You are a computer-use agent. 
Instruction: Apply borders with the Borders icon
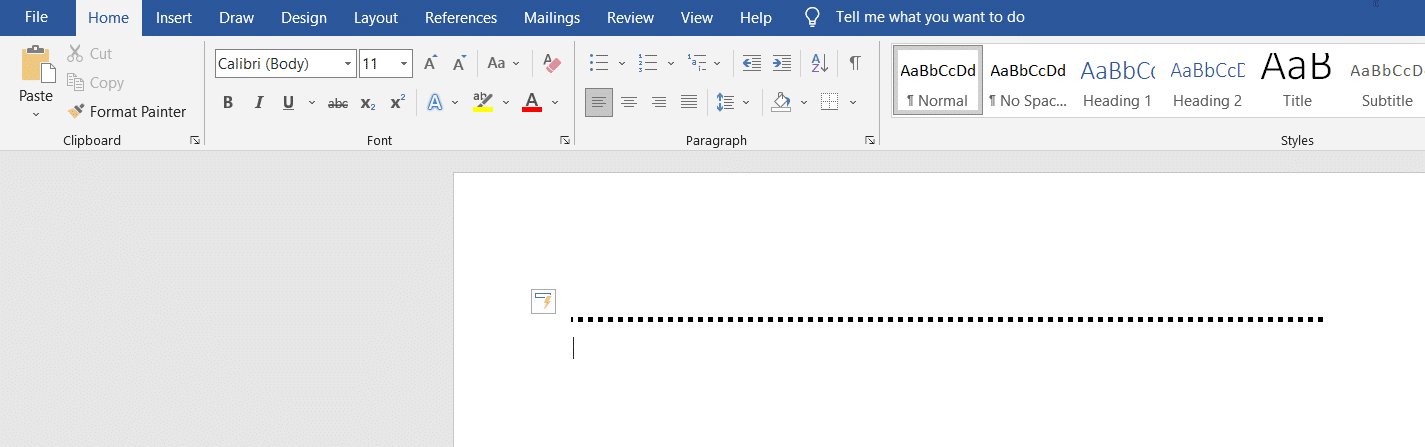829,102
